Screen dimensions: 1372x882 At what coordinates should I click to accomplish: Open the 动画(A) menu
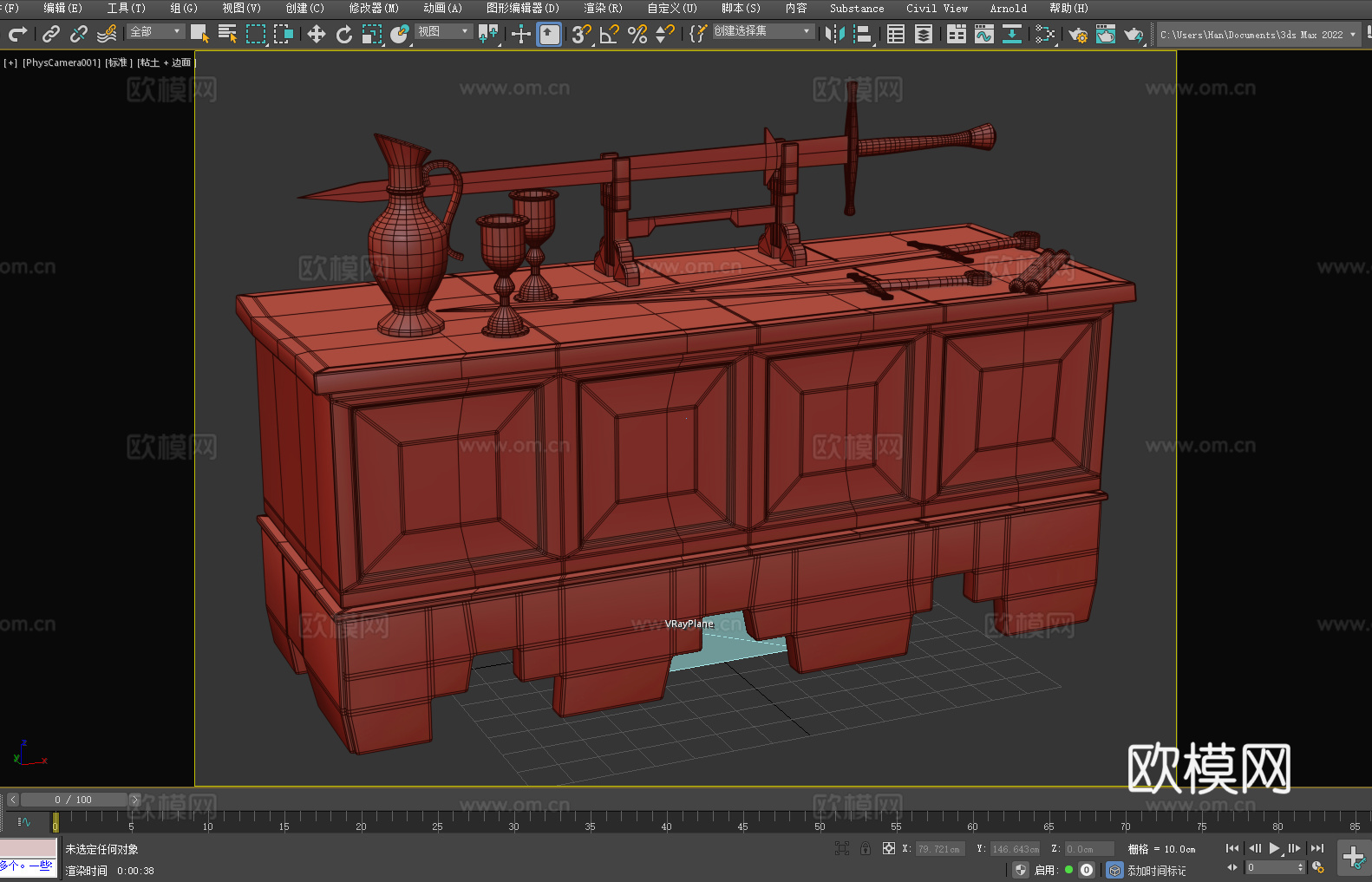442,8
